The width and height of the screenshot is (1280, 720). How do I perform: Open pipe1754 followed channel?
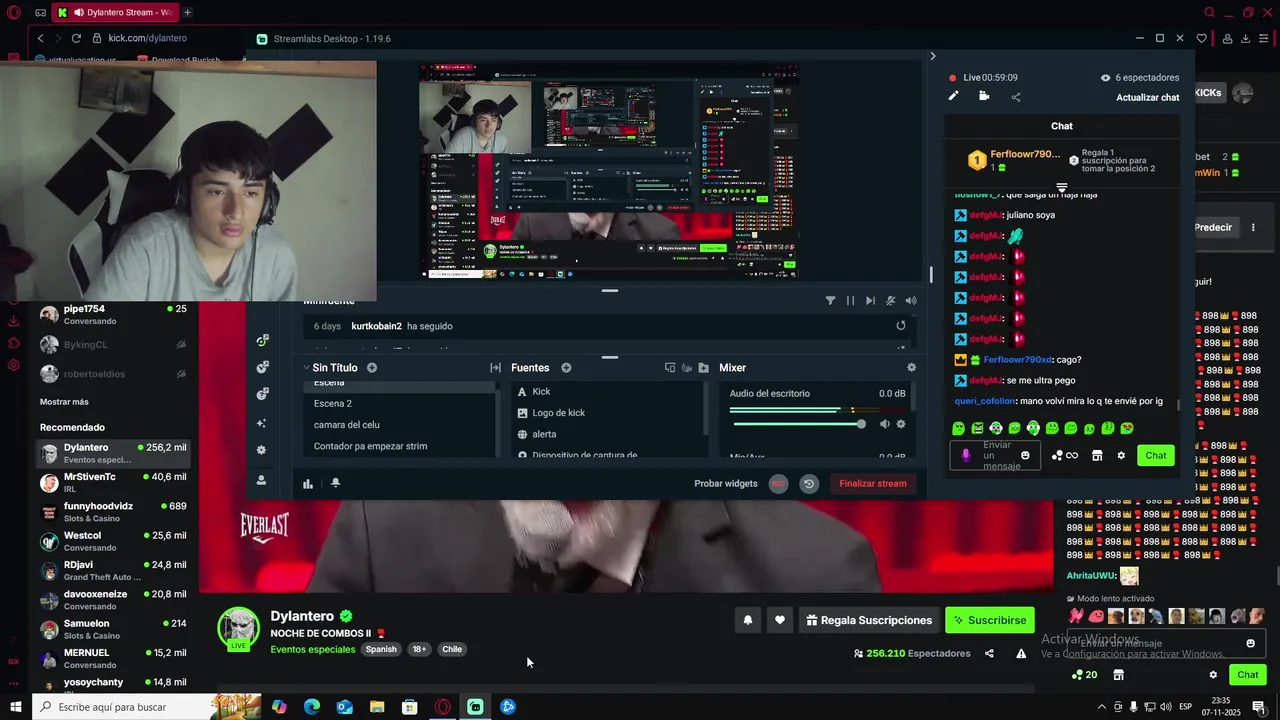point(113,314)
